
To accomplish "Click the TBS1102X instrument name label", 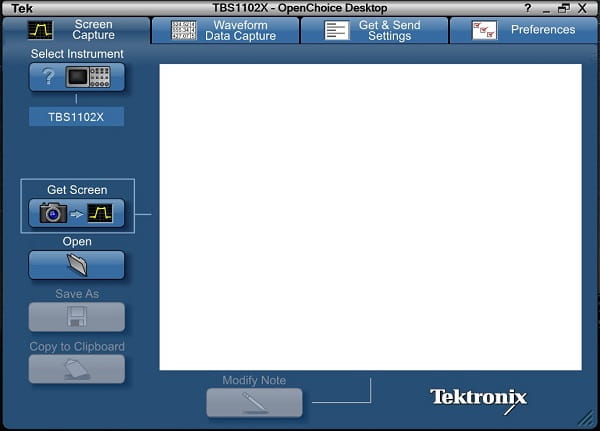I will pyautogui.click(x=76, y=117).
